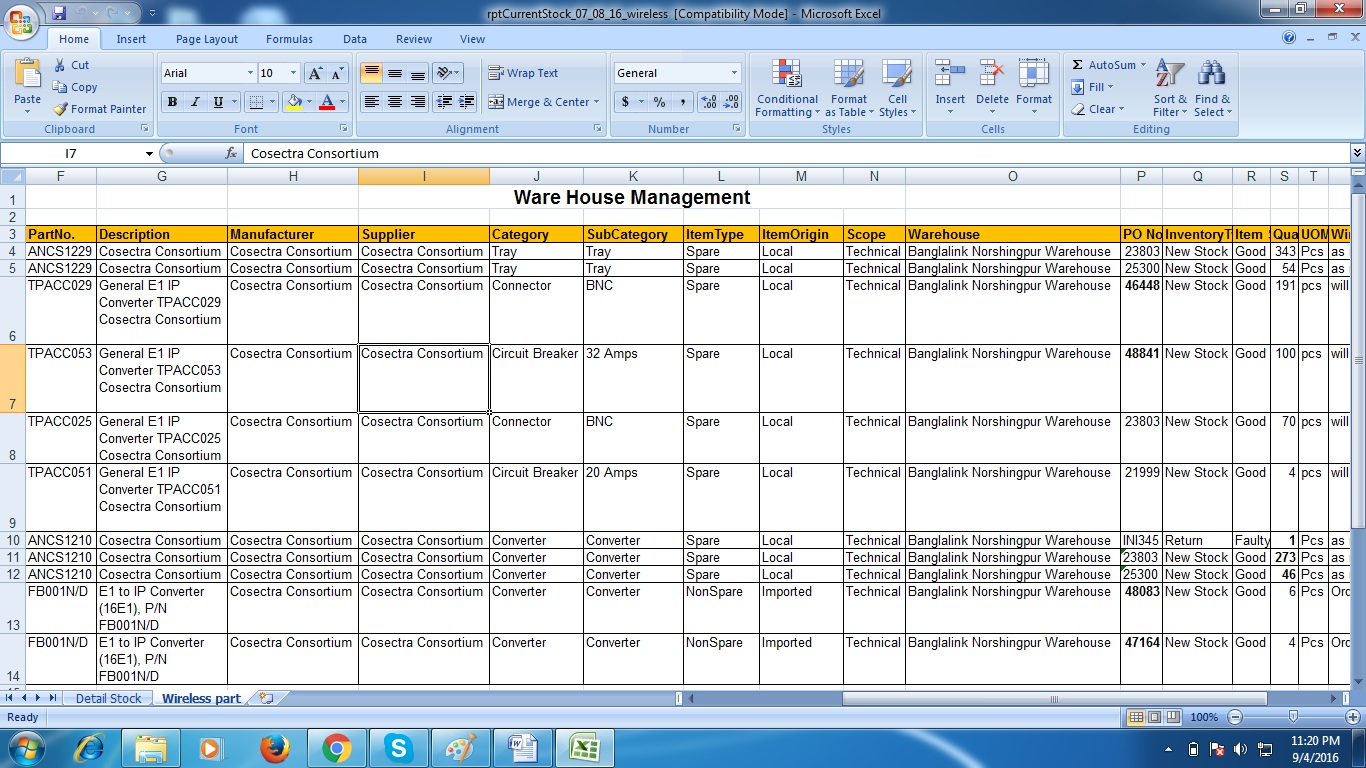Cut the selected cell
Image resolution: width=1366 pixels, height=768 pixels.
[72, 65]
